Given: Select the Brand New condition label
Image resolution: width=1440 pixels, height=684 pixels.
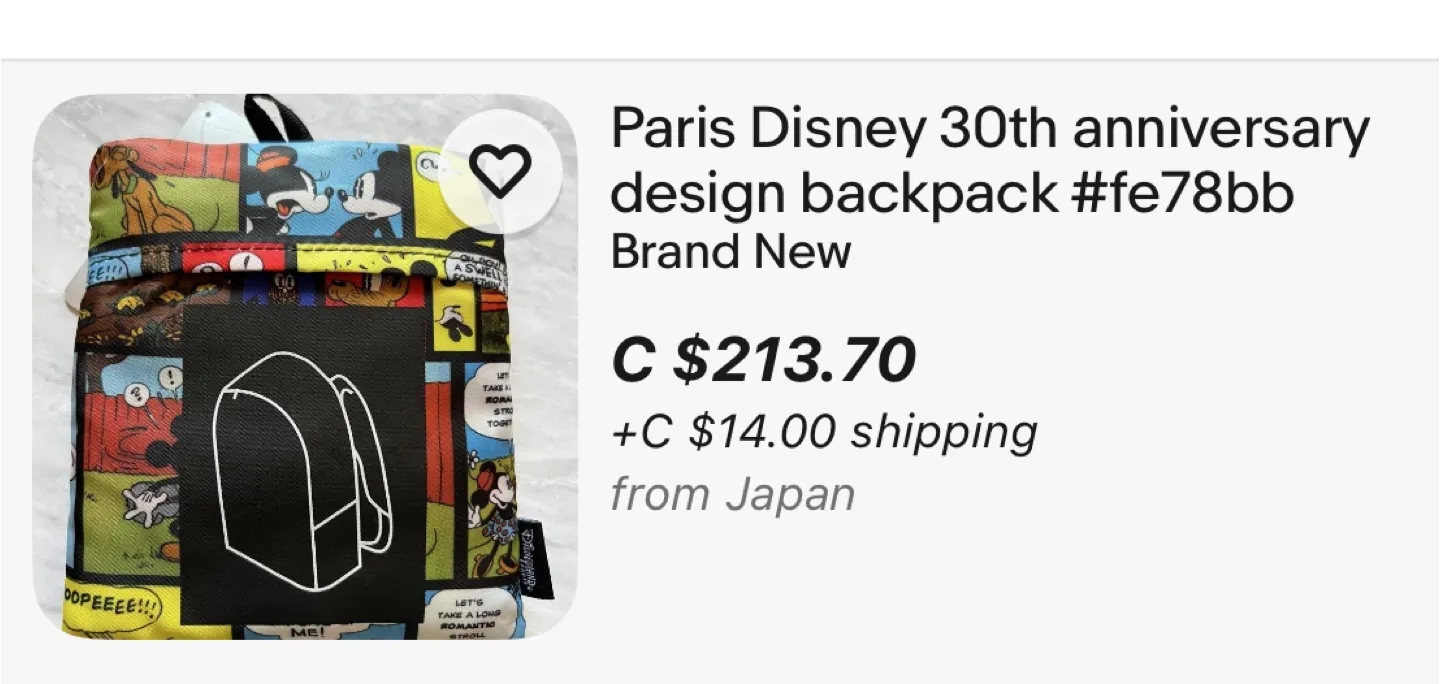Looking at the screenshot, I should coord(730,251).
